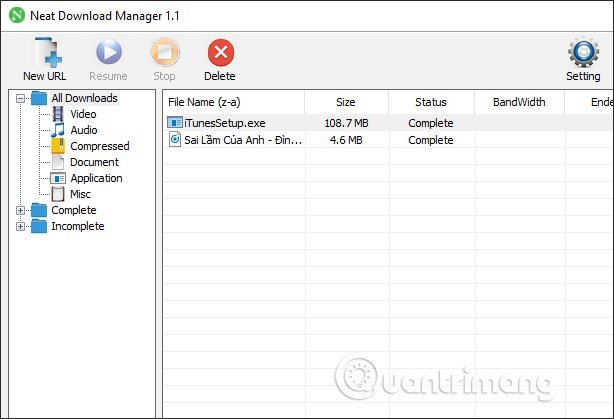Collapse the All Downloads tree node

[21, 98]
